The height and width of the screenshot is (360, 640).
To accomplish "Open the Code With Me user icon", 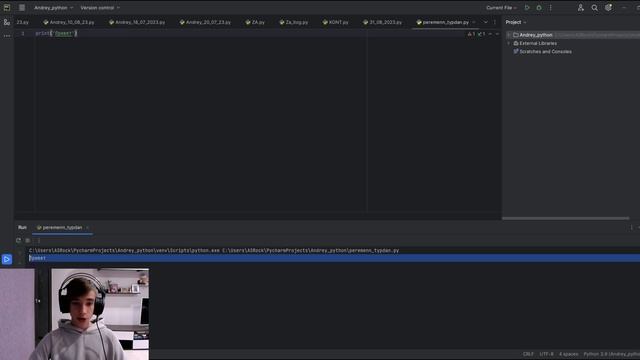I will pos(580,8).
